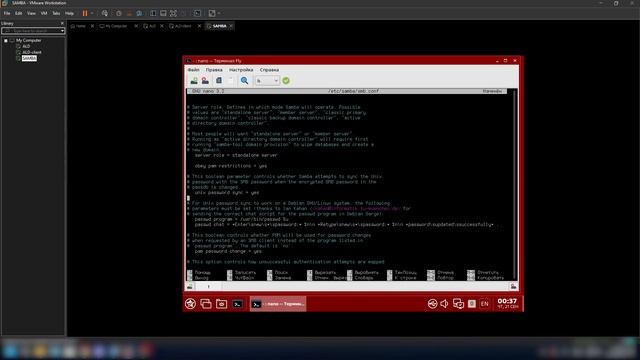Open the Правка menu in Fly terminal
This screenshot has width=640, height=360.
[x=214, y=70]
